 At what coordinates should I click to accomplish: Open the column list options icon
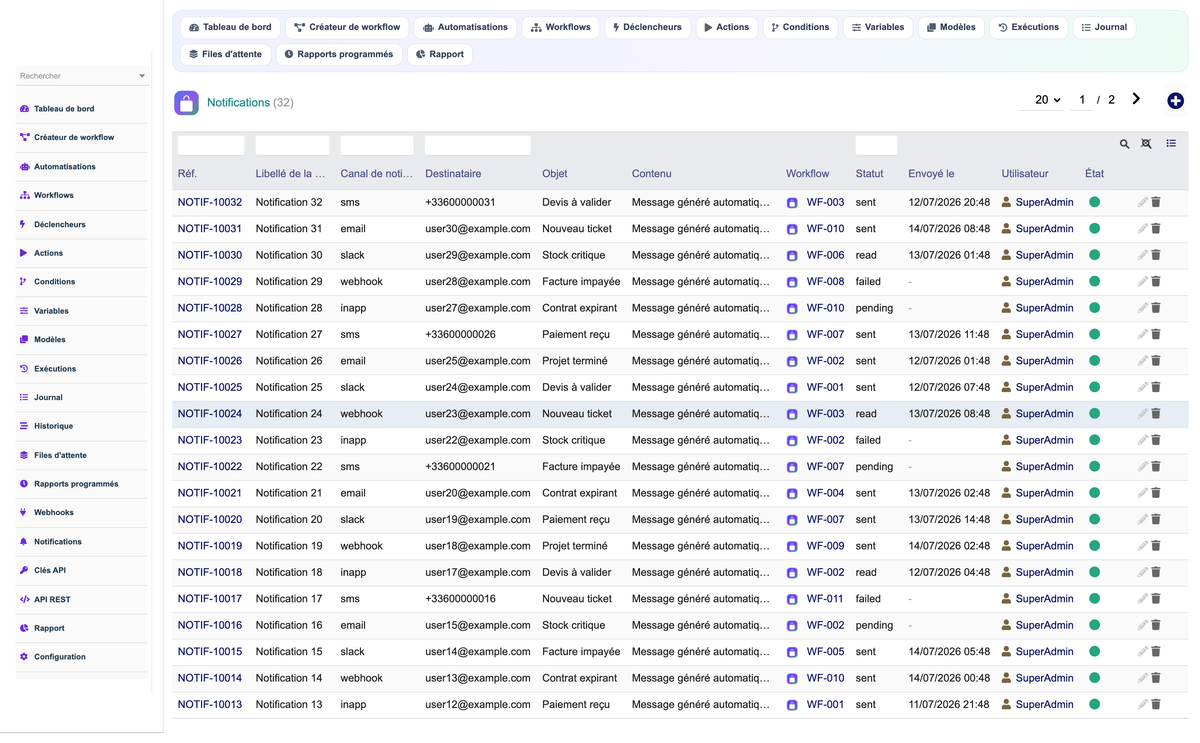pyautogui.click(x=1171, y=144)
